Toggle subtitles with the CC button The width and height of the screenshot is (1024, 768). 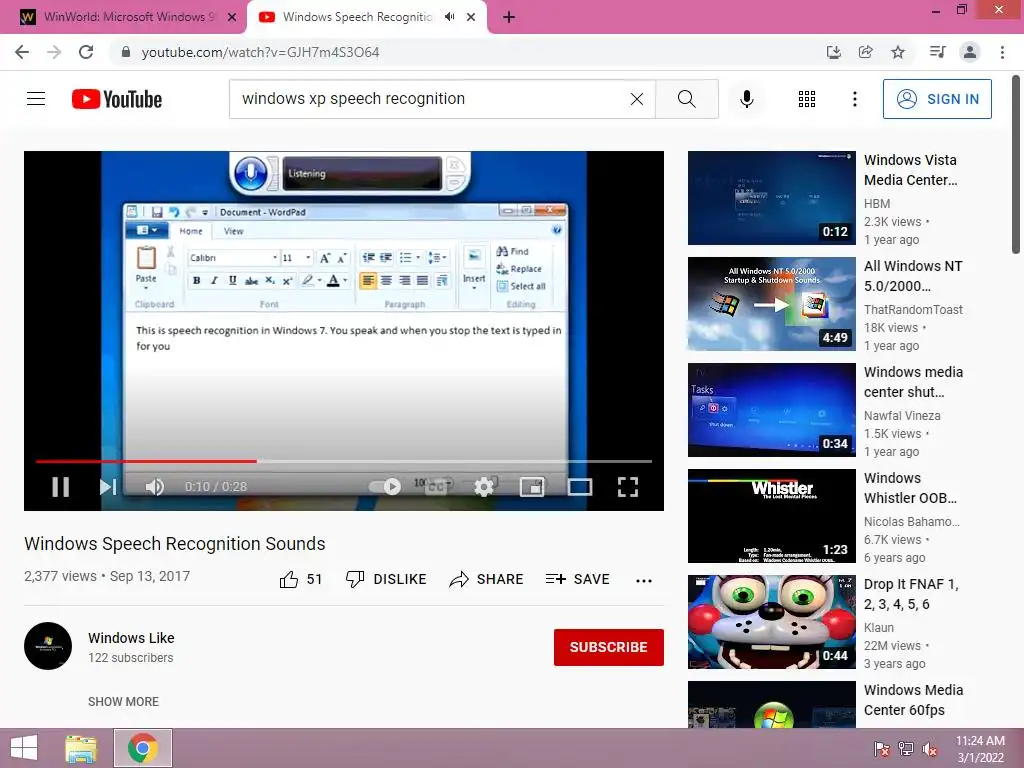point(436,487)
